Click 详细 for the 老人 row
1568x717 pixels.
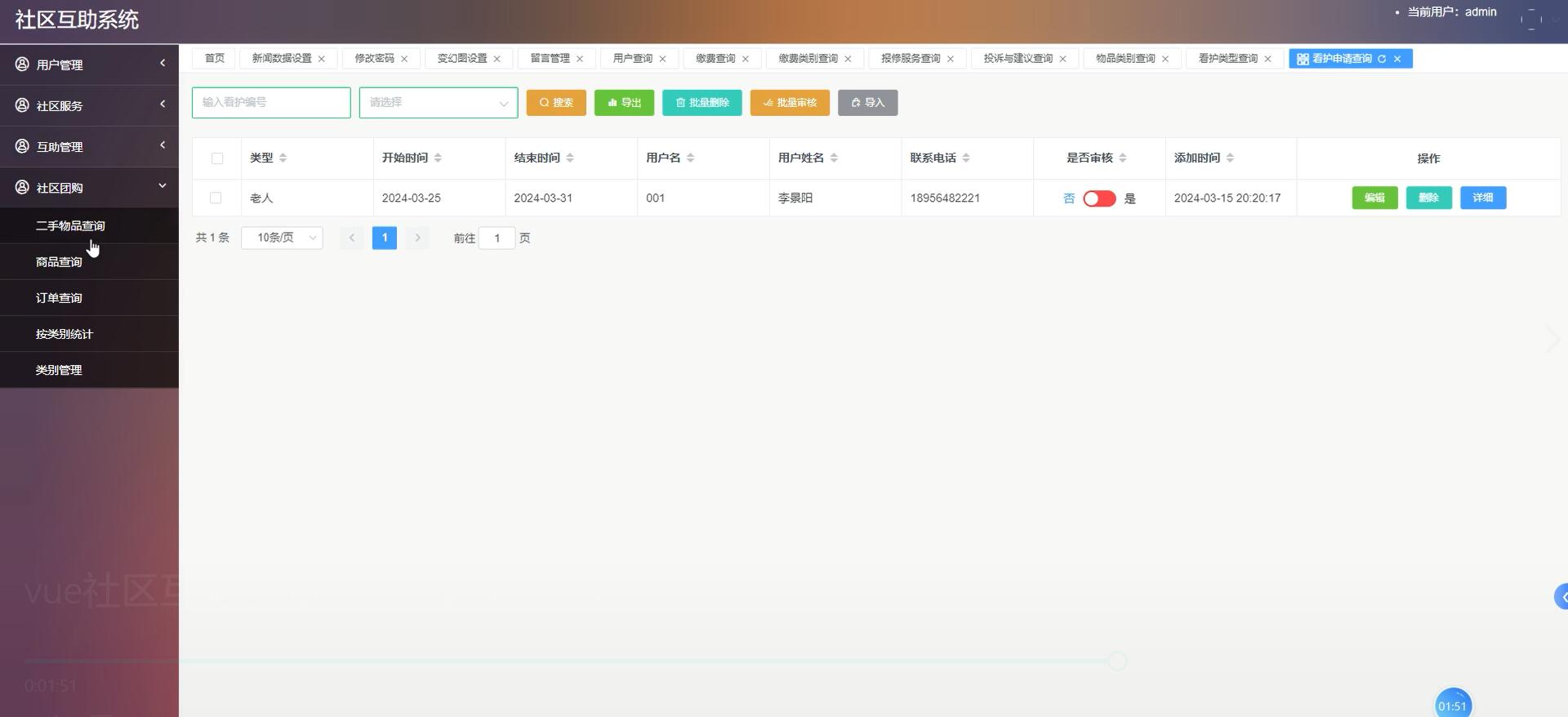(x=1483, y=198)
